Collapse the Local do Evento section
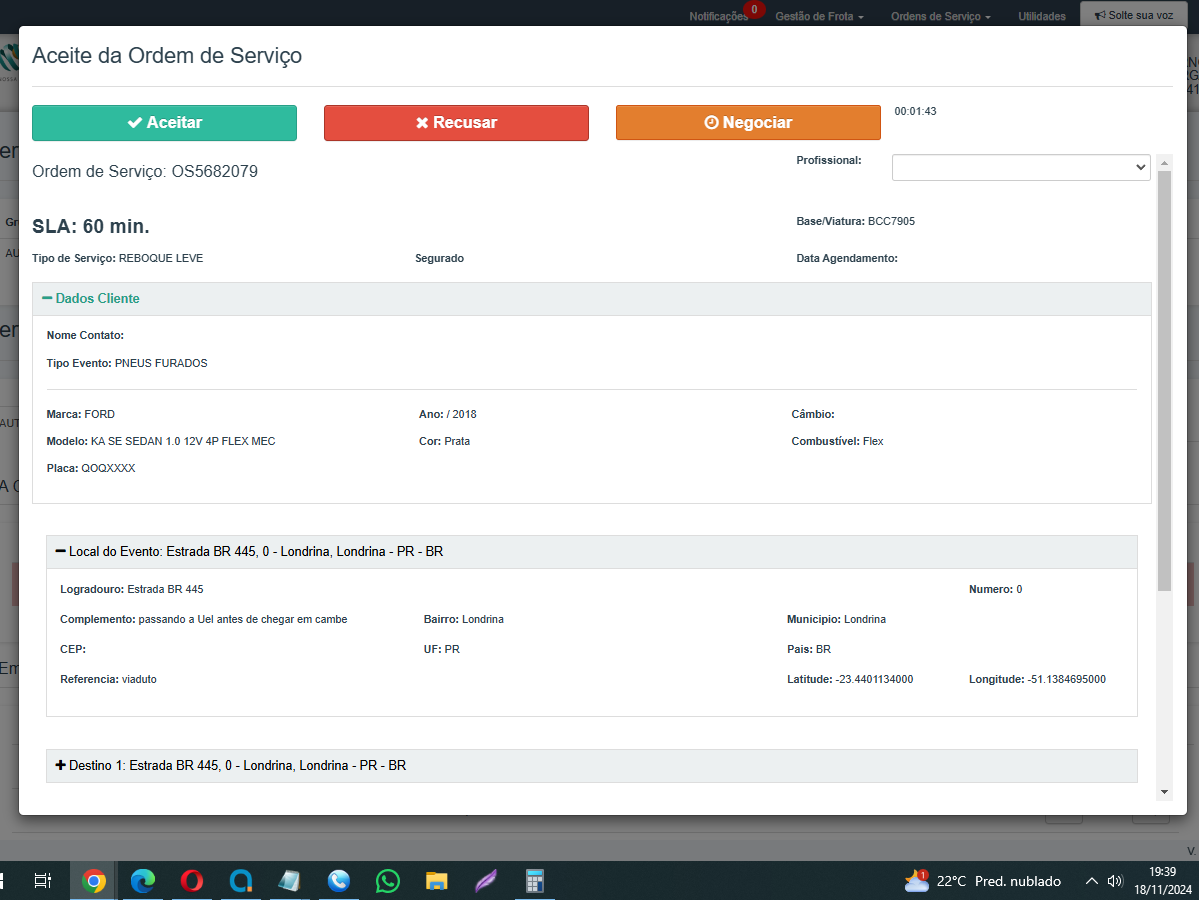This screenshot has width=1199, height=900. tap(249, 551)
